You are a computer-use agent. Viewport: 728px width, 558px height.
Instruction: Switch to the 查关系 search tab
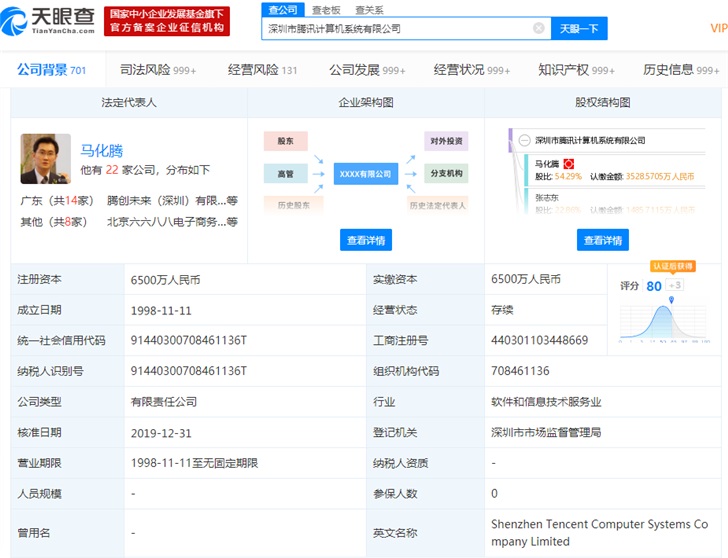point(369,10)
